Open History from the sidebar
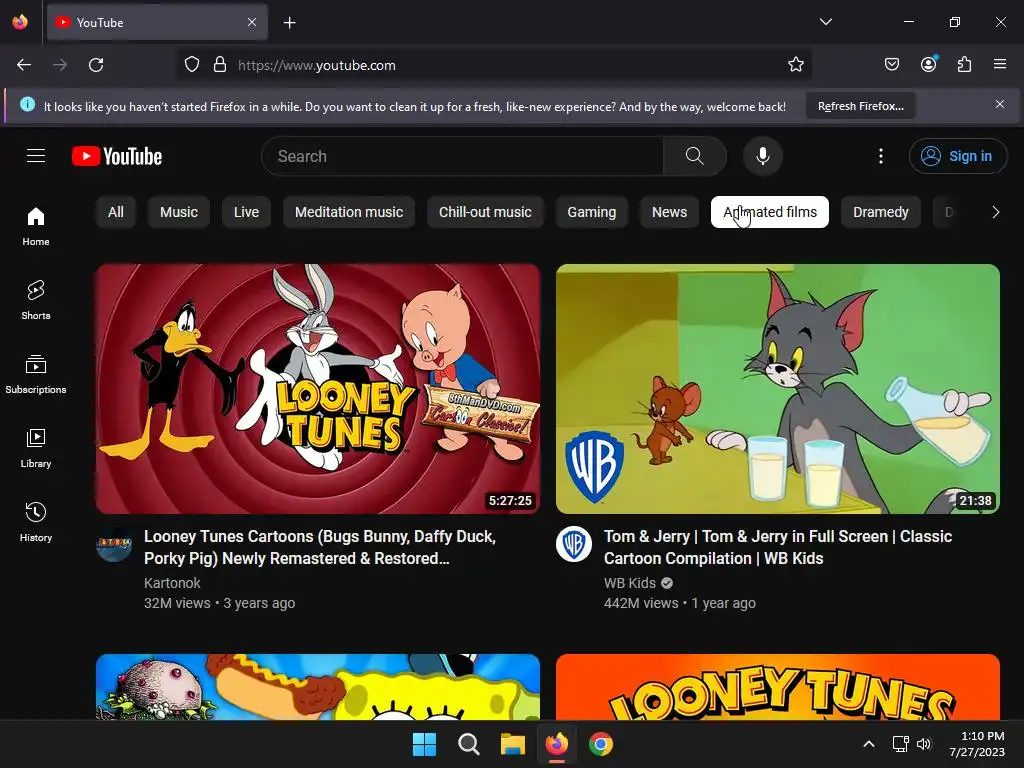Screen dimensions: 1024x768 click(36, 522)
